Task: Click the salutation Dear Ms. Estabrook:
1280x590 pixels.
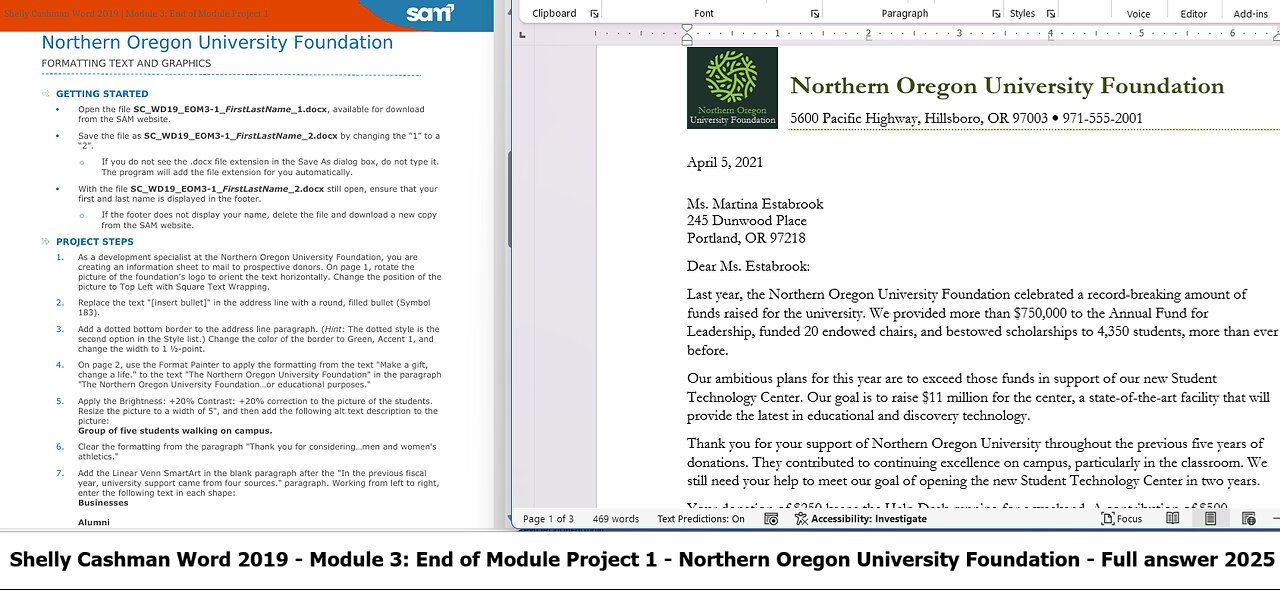Action: 748,266
